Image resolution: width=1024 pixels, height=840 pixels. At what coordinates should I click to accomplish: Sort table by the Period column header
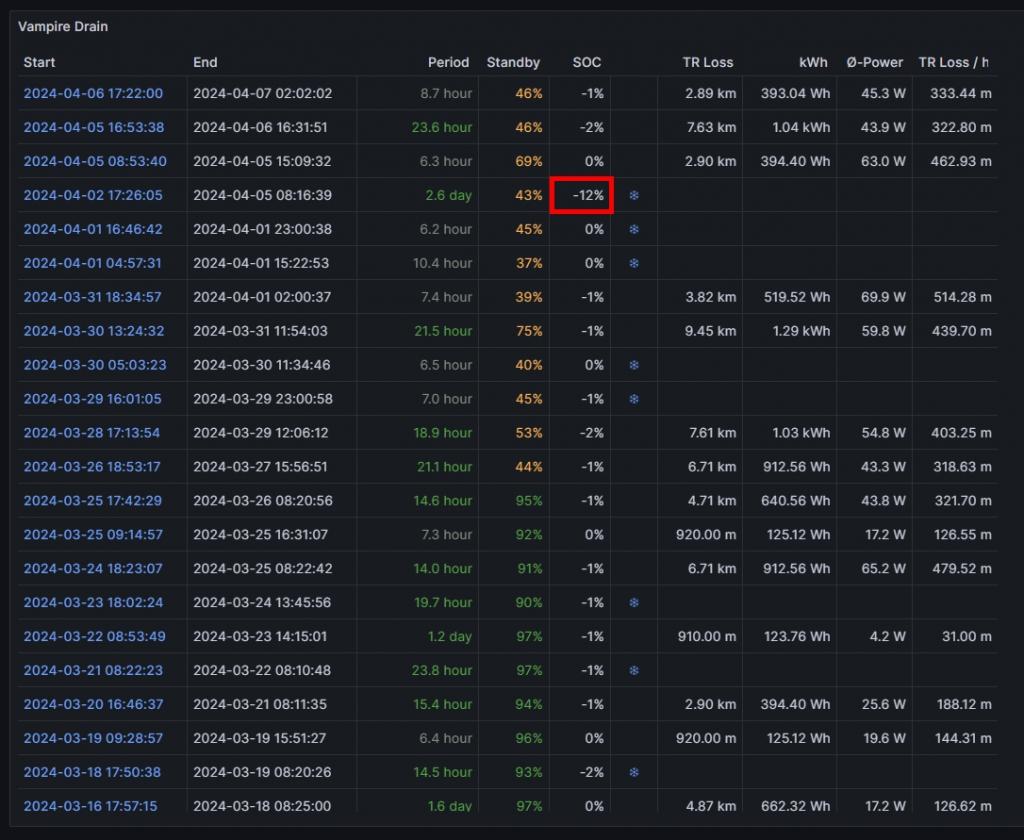(x=448, y=62)
